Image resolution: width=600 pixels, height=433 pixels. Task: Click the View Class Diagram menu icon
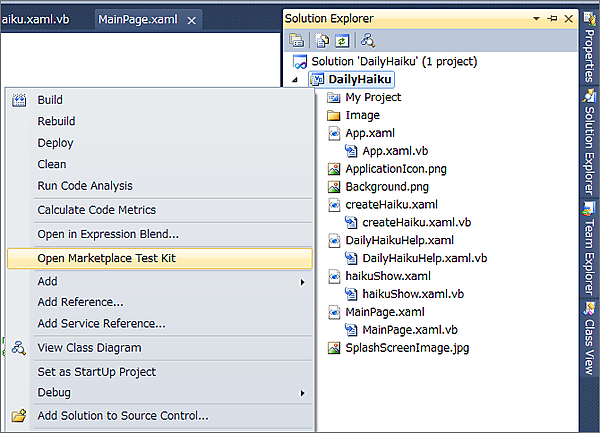click(x=18, y=348)
